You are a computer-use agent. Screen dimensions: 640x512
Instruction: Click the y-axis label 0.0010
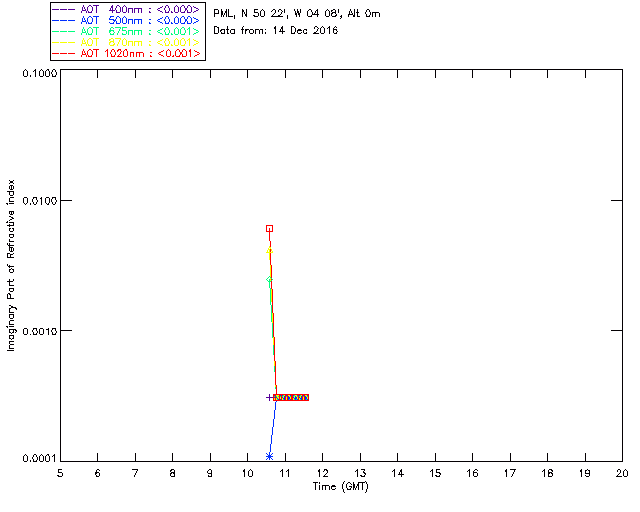point(40,331)
